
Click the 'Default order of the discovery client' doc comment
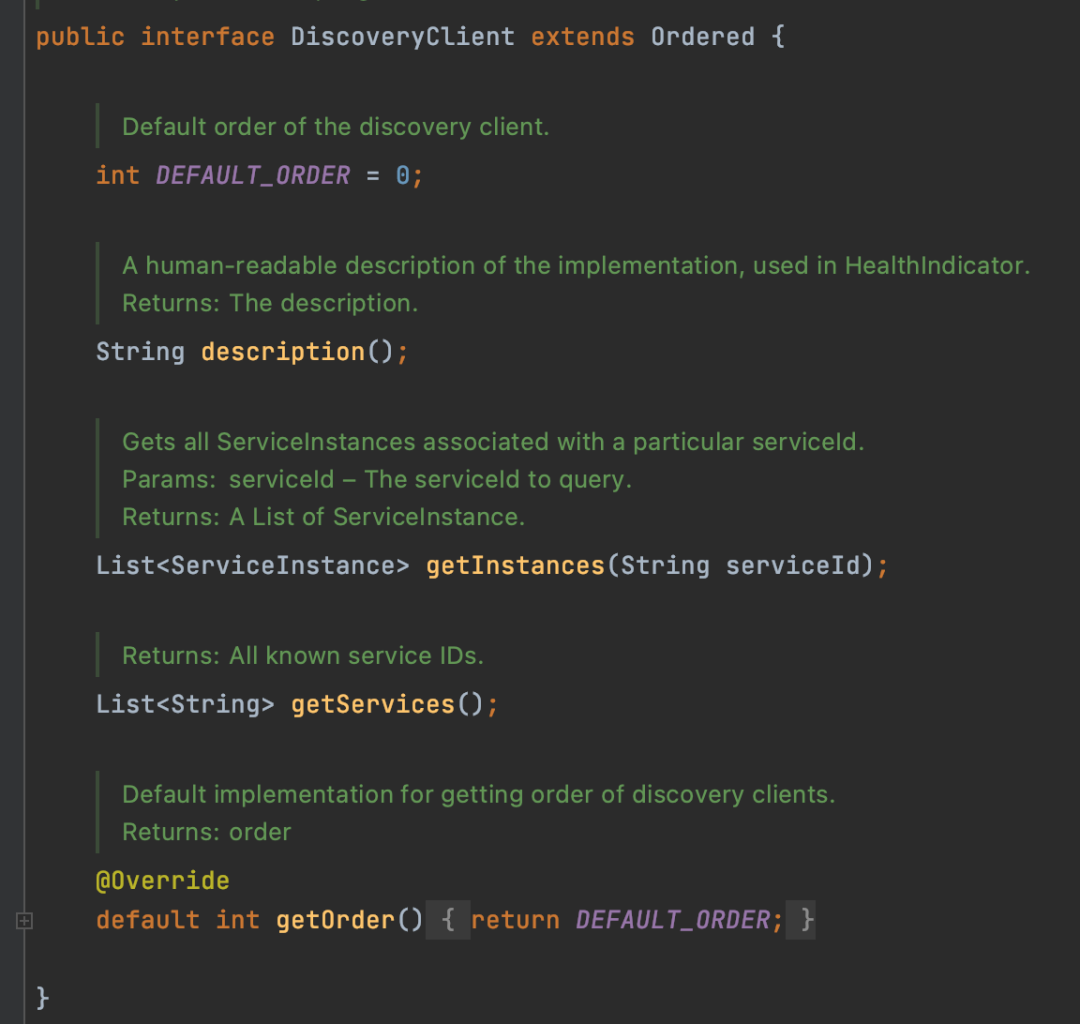pos(335,127)
